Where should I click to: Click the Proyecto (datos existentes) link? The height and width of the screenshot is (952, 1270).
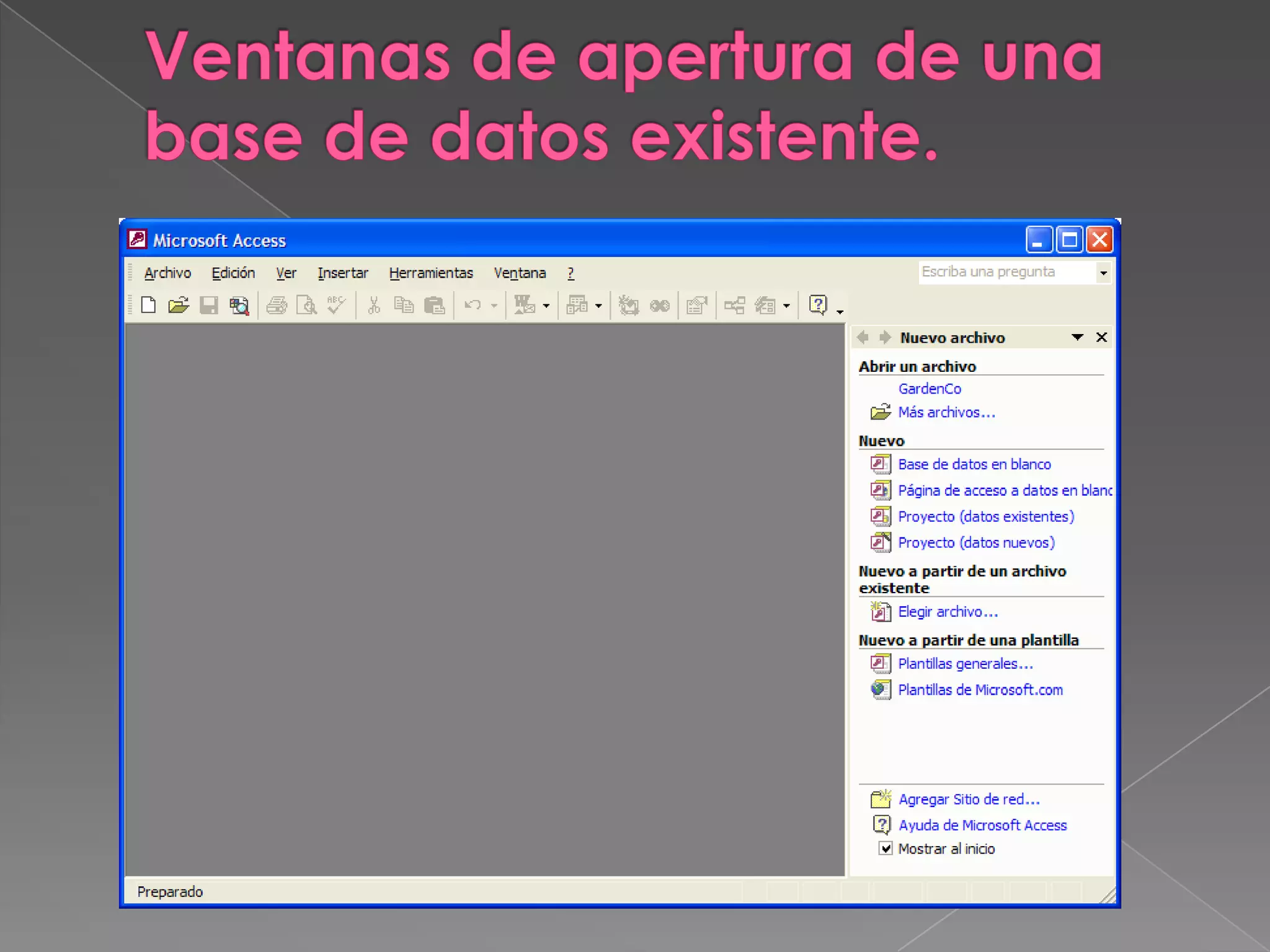point(986,516)
